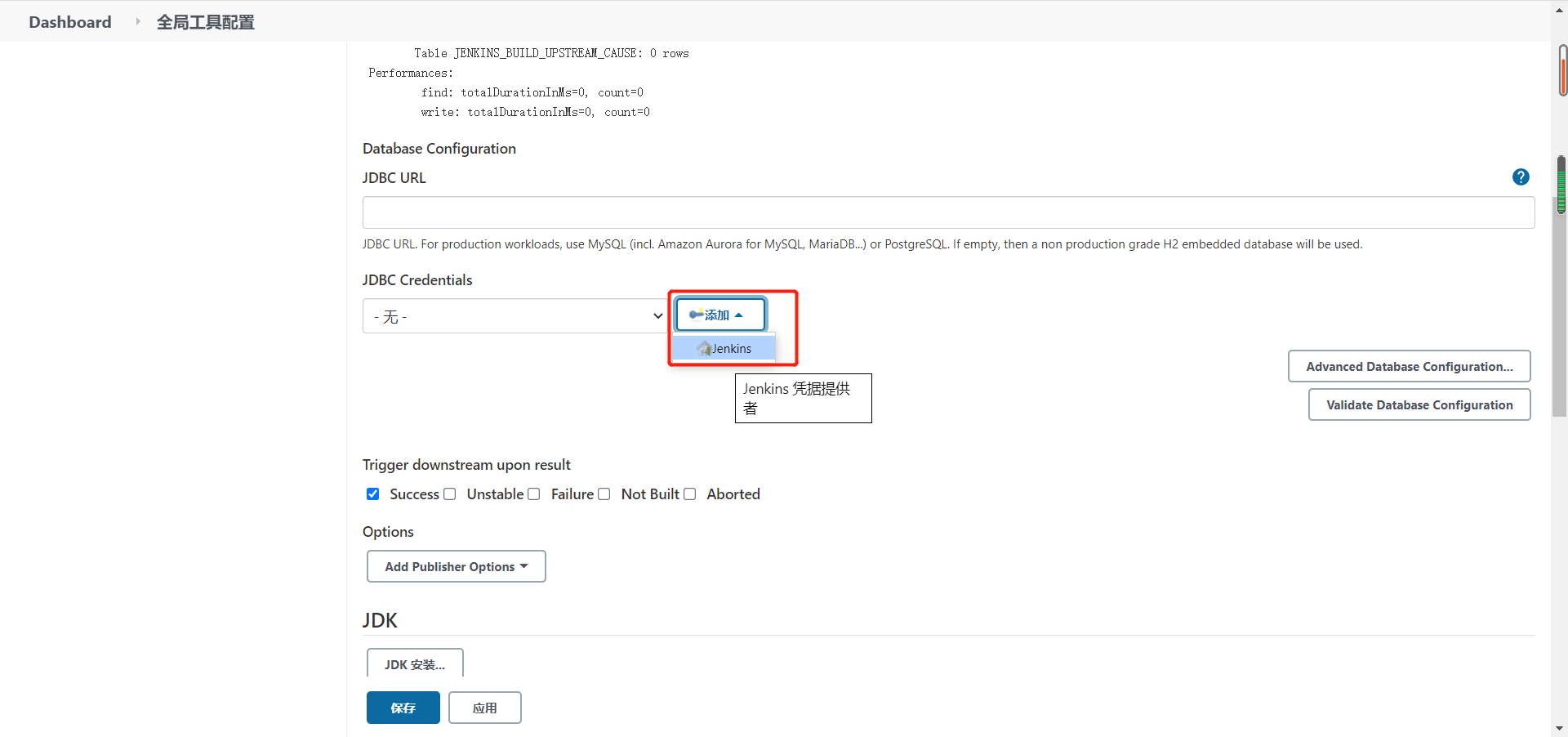This screenshot has width=1568, height=737.
Task: Go to Dashboard breadcrumb
Action: pos(70,22)
